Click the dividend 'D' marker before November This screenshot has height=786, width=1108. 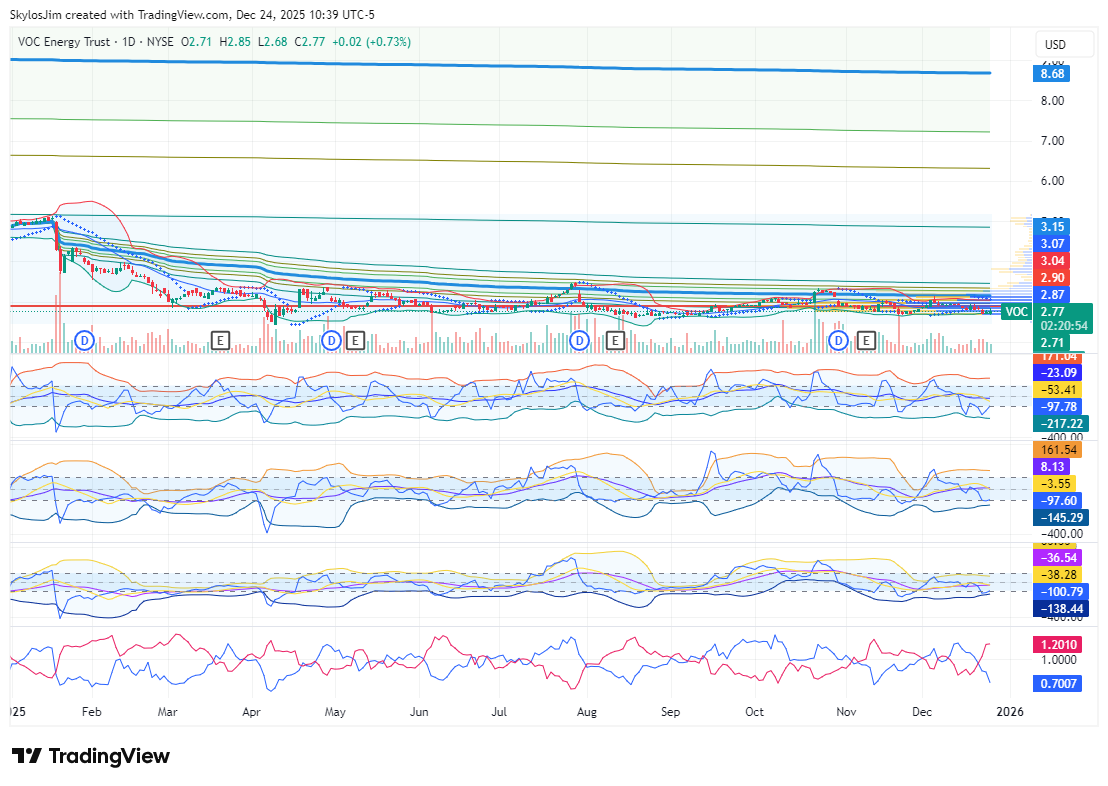tap(838, 341)
